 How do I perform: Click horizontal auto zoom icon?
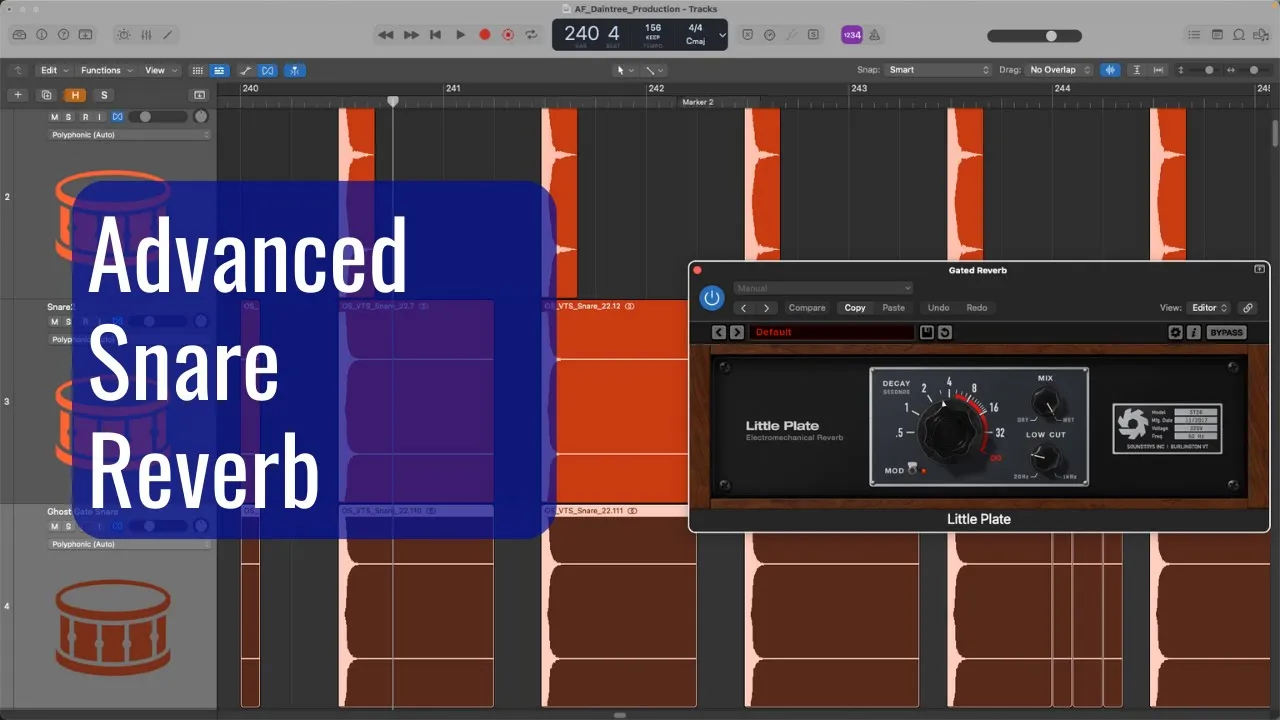point(1159,70)
